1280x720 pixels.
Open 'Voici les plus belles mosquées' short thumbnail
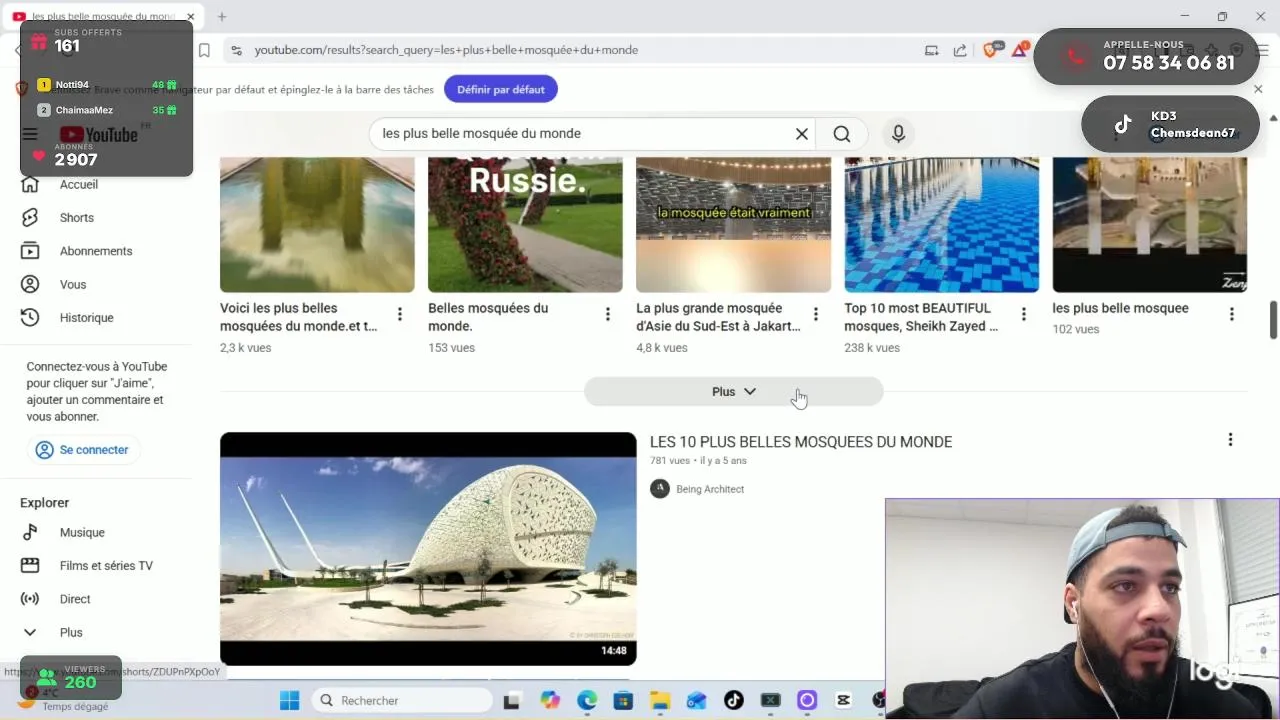(317, 224)
